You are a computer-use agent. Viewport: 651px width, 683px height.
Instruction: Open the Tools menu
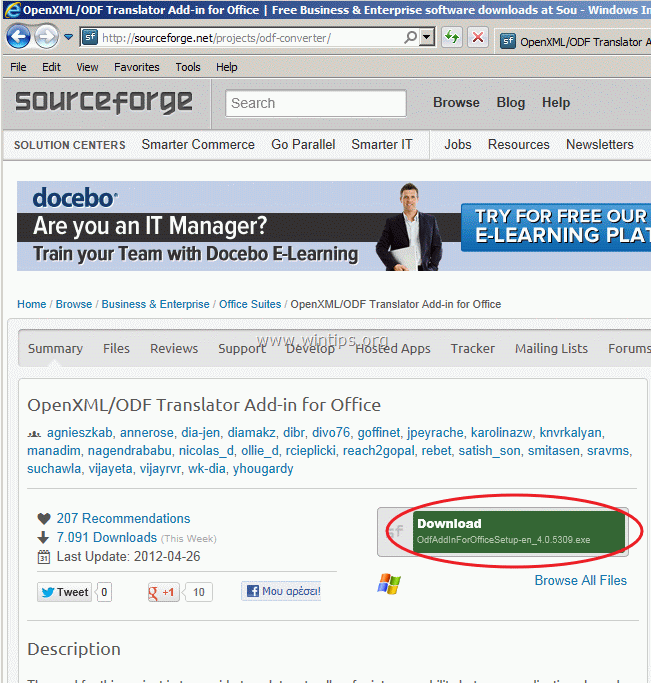[188, 67]
